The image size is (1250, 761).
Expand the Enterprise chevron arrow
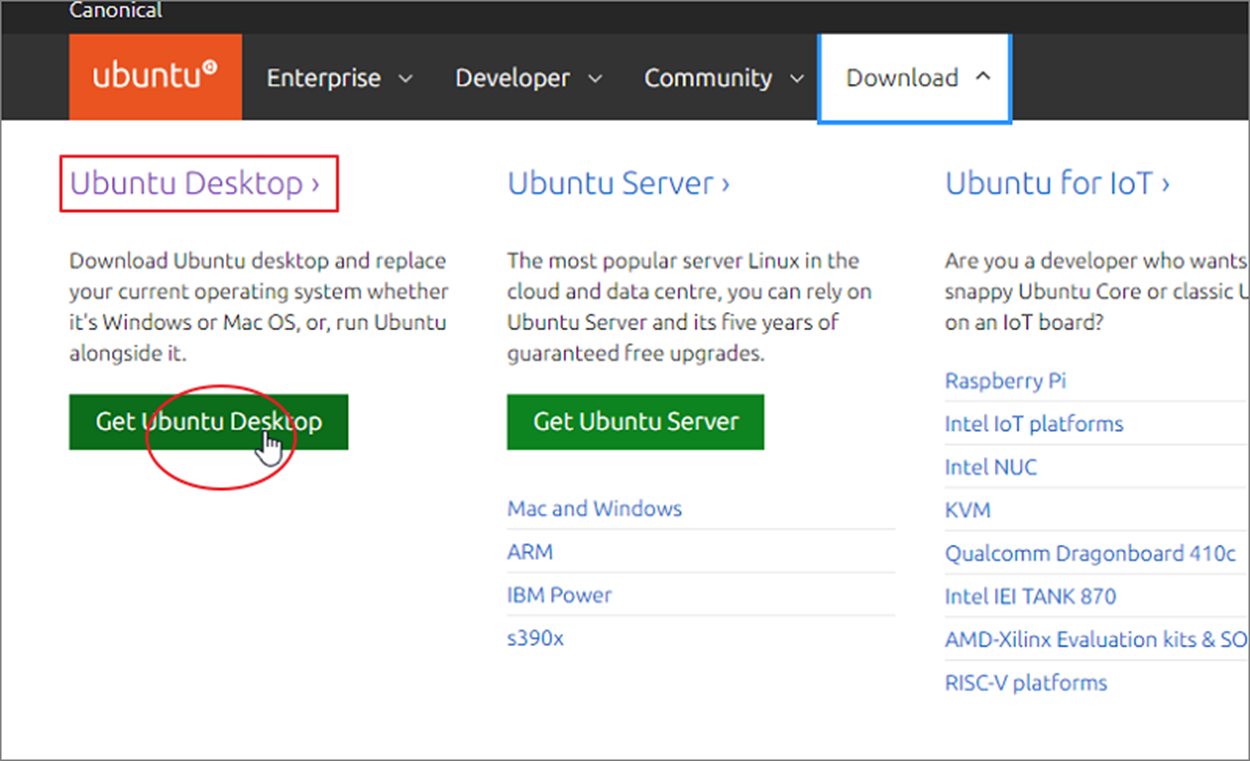click(x=405, y=79)
